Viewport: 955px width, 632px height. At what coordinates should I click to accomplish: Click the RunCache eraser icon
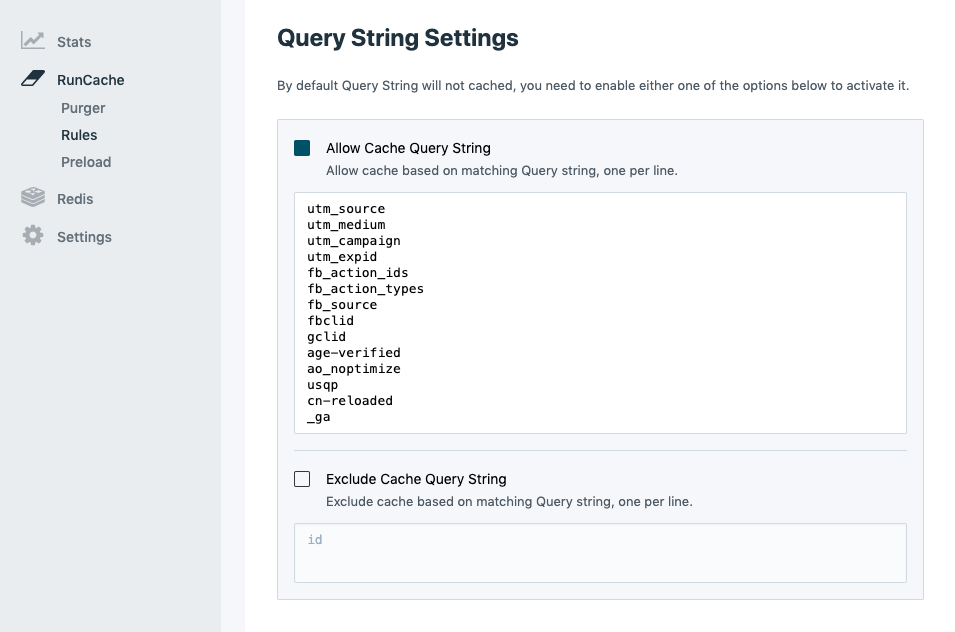coord(33,79)
